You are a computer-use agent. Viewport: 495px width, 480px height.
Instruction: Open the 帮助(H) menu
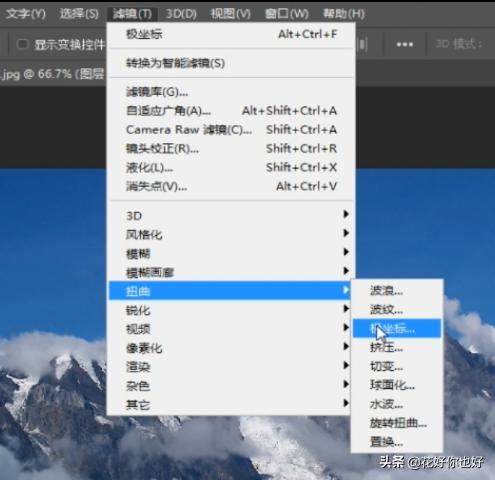click(x=344, y=14)
